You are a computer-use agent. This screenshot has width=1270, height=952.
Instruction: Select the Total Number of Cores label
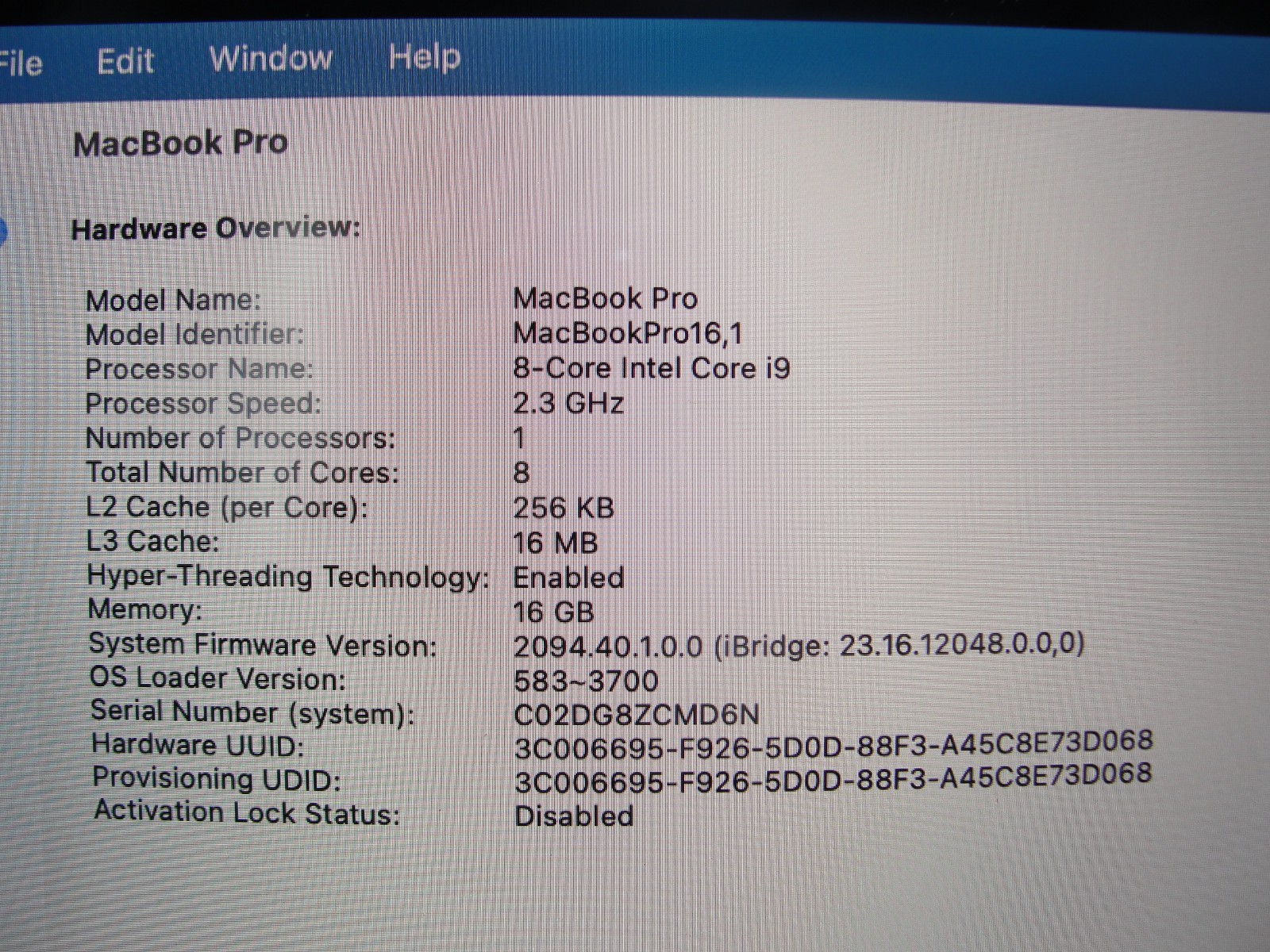[x=242, y=473]
